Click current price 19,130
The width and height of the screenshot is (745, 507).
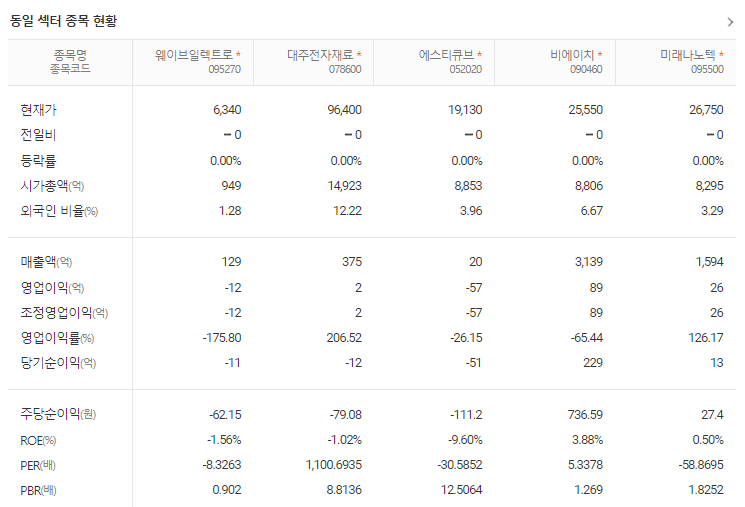(465, 110)
